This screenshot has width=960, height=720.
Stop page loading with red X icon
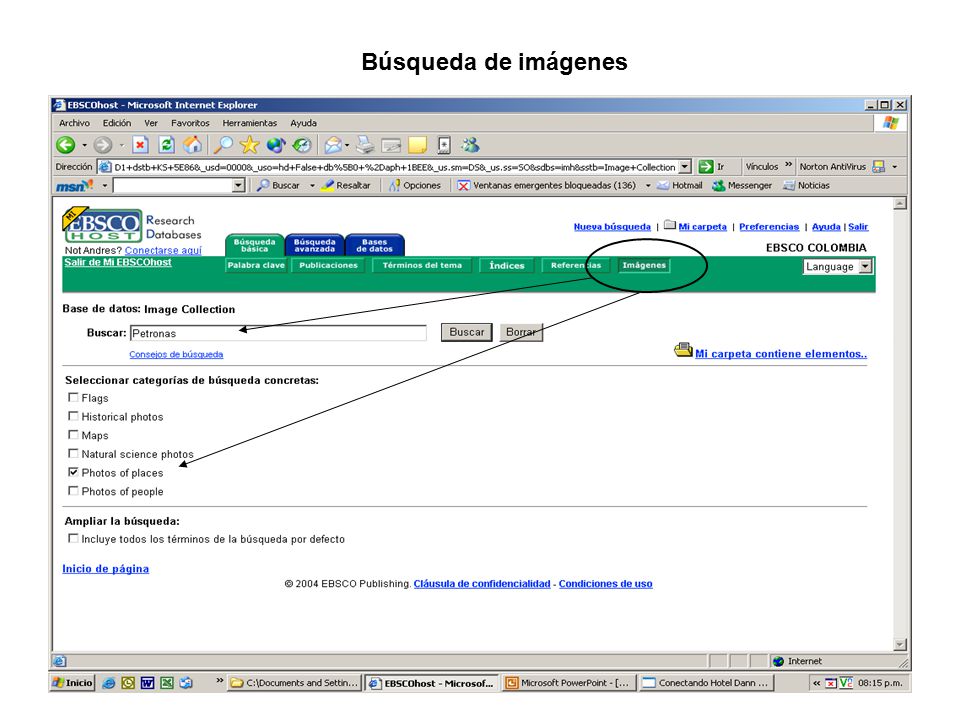click(140, 145)
